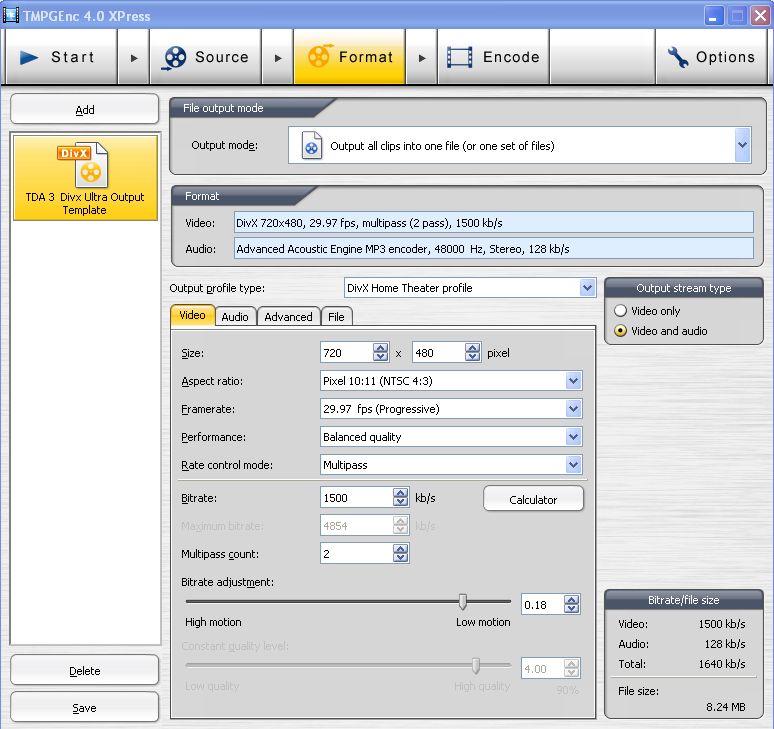Open the Aspect ratio dropdown

(573, 381)
